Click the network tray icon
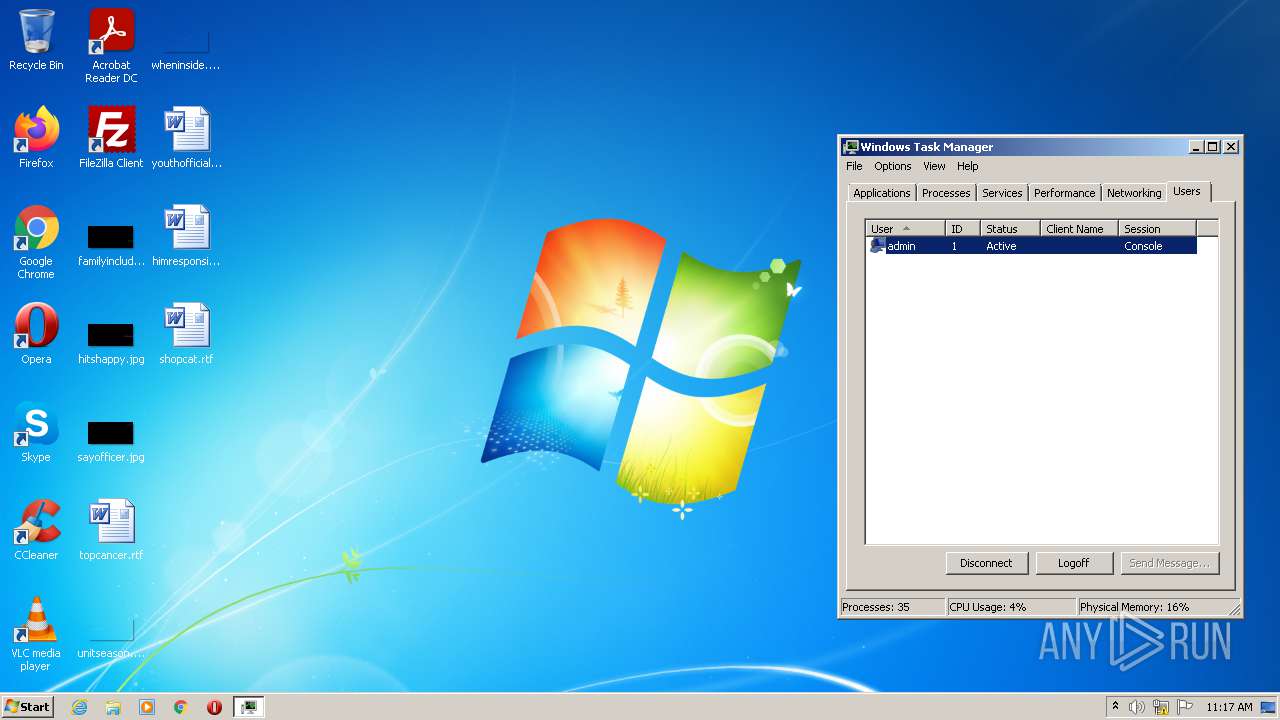 (1161, 707)
